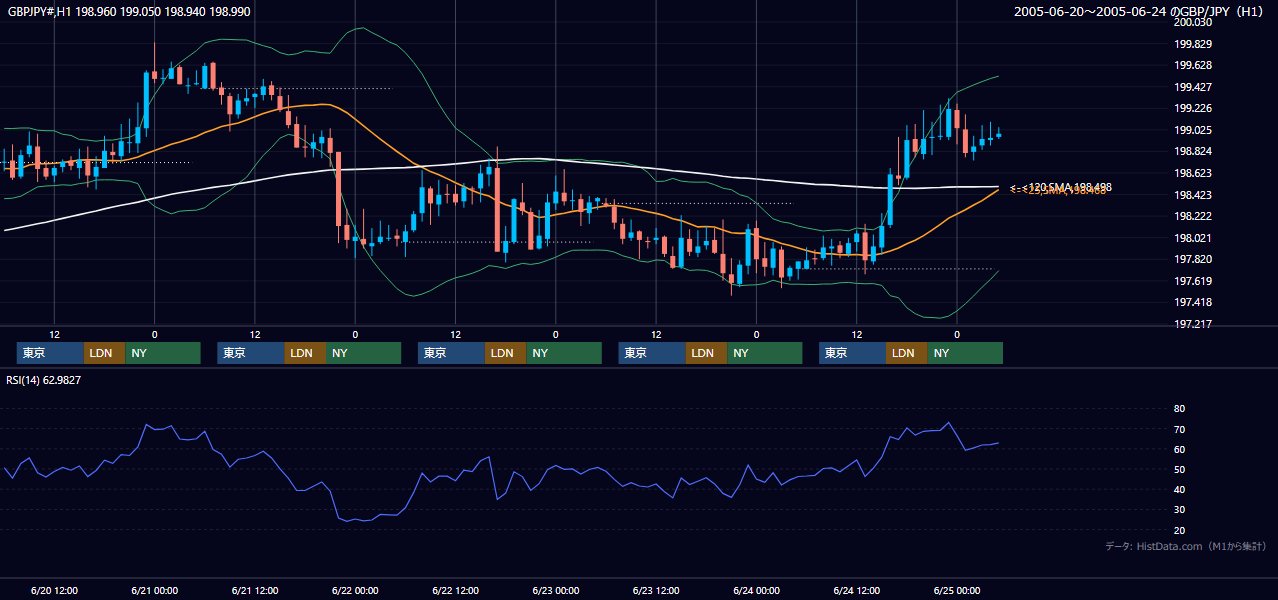Click the 東京 session box for 6/24
1278x600 pixels.
(852, 353)
